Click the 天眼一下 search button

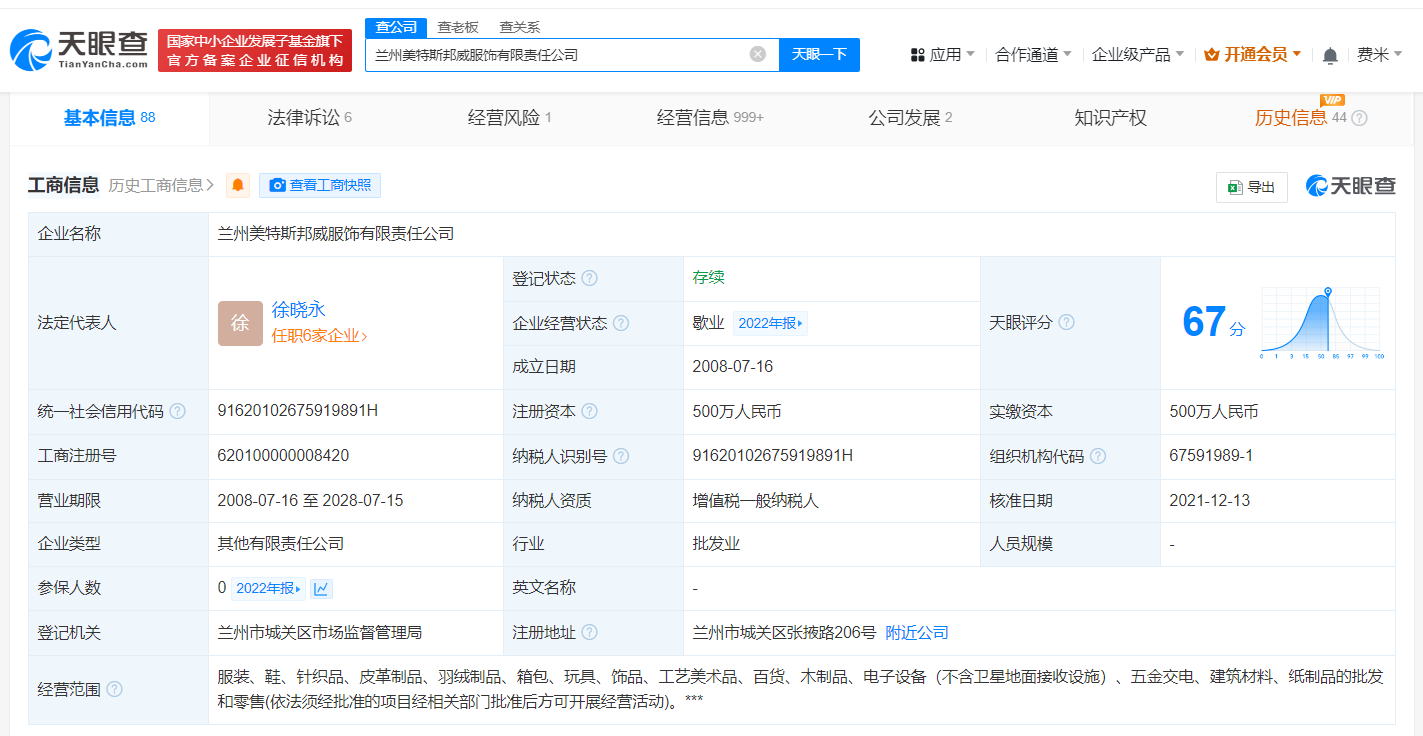[818, 54]
